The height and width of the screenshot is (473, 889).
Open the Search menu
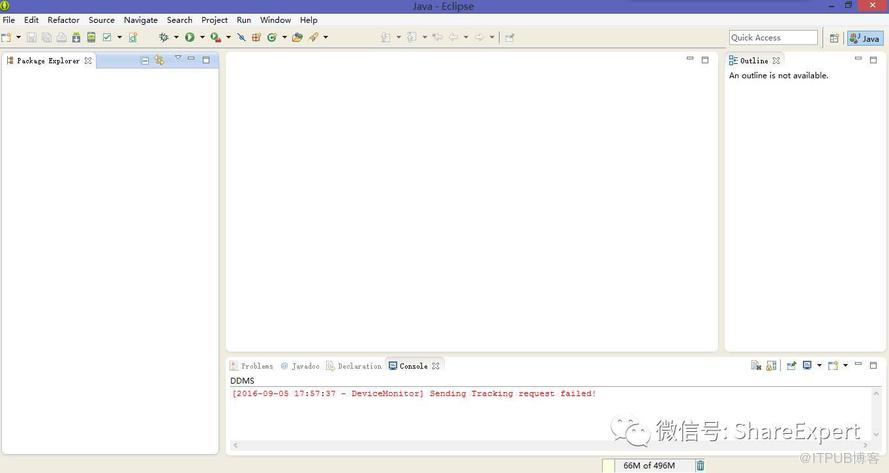tap(179, 20)
